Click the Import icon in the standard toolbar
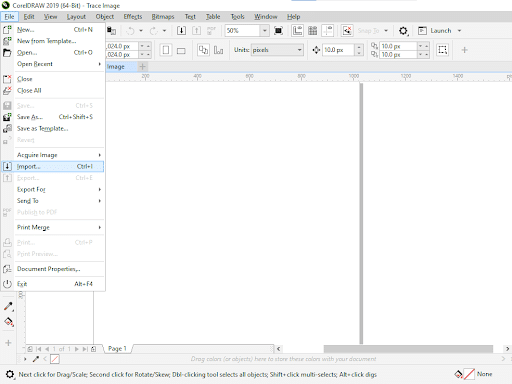The width and height of the screenshot is (512, 384). coord(181,31)
